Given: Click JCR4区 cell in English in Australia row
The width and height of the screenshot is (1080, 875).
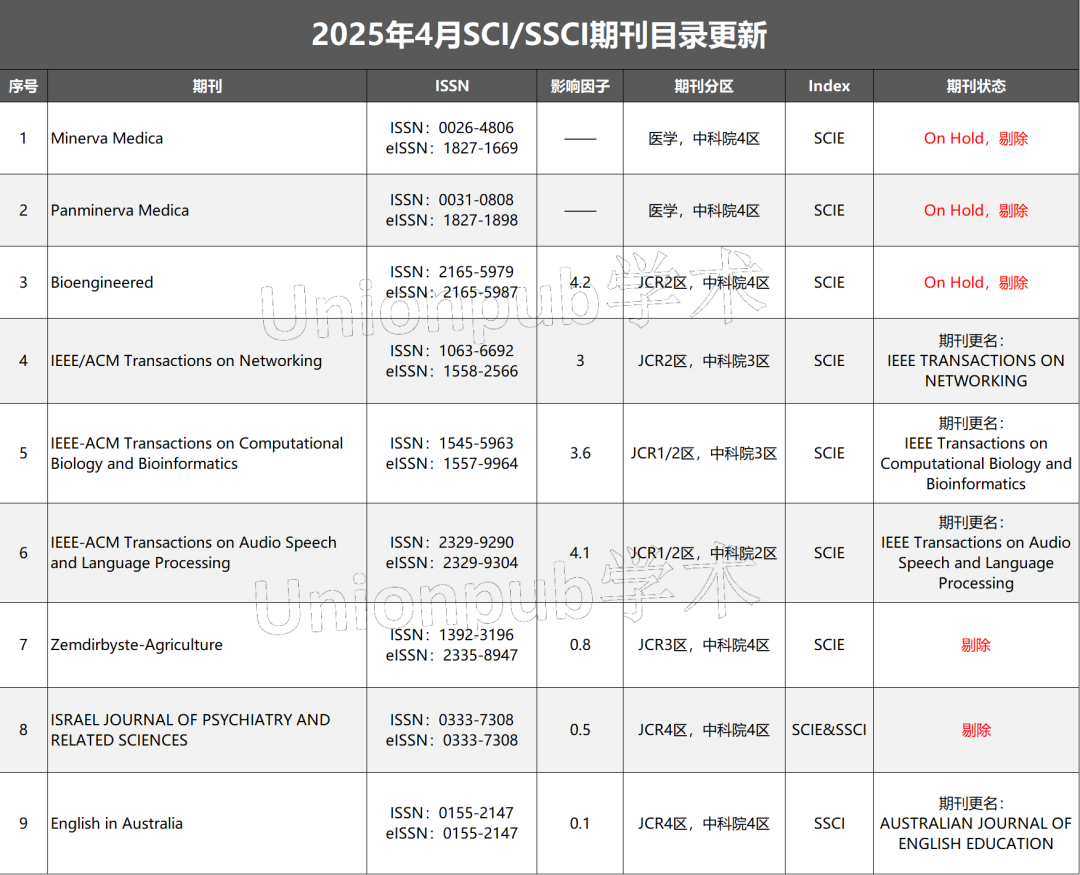Looking at the screenshot, I should (704, 823).
